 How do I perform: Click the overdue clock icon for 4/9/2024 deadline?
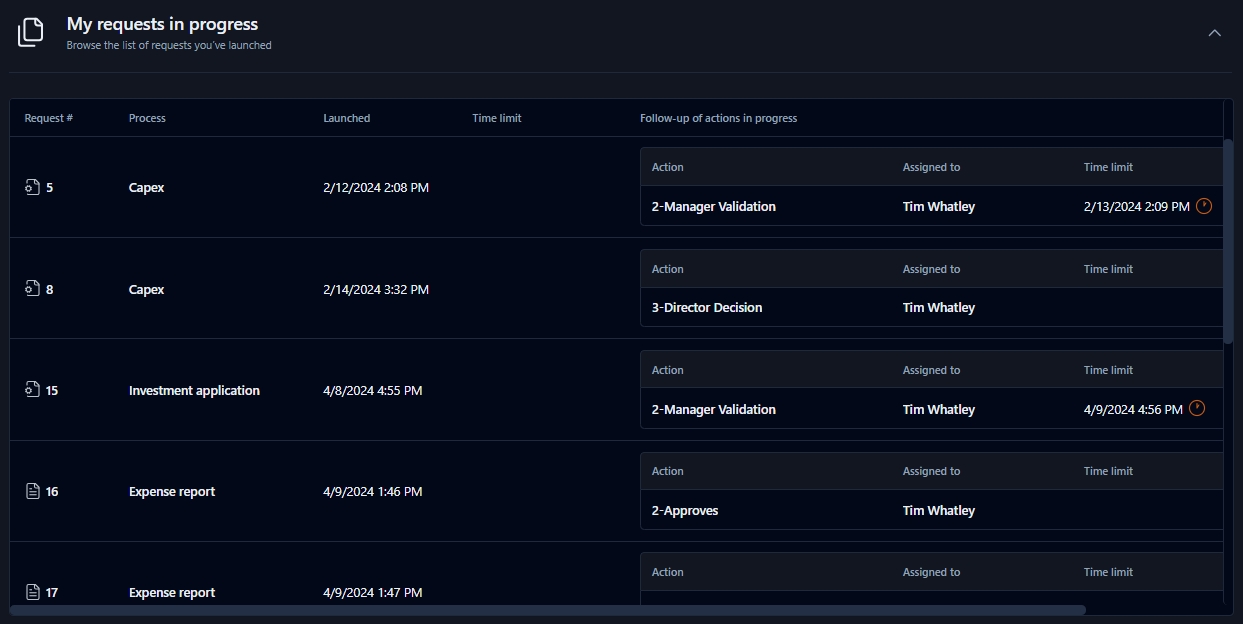coord(1197,409)
